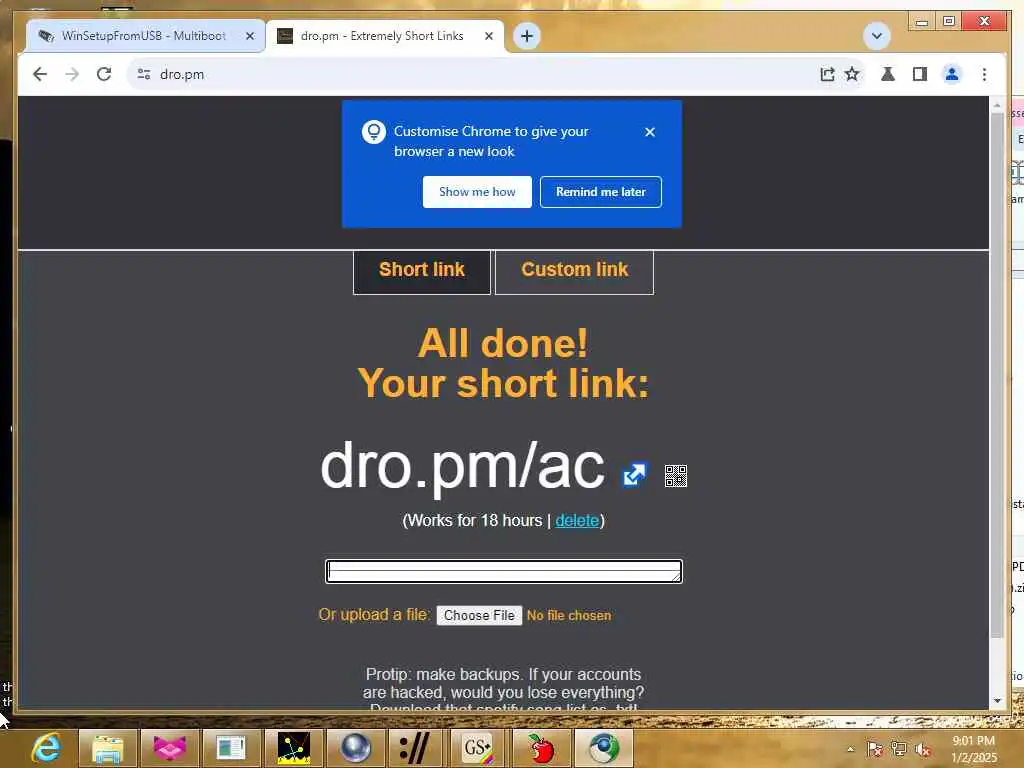Click Remind me later button
The width and height of the screenshot is (1024, 768).
(x=601, y=192)
